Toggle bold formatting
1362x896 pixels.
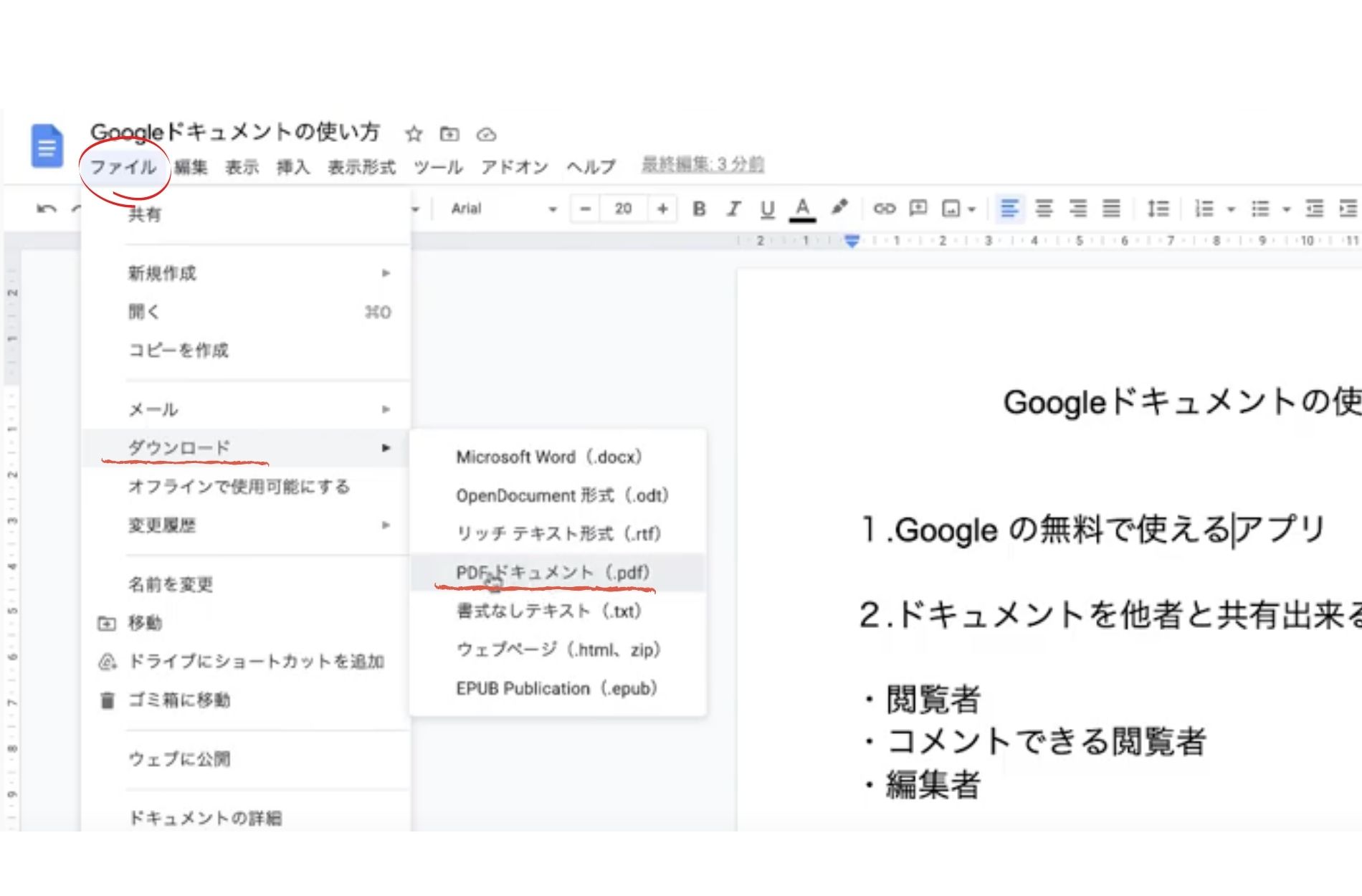click(699, 209)
